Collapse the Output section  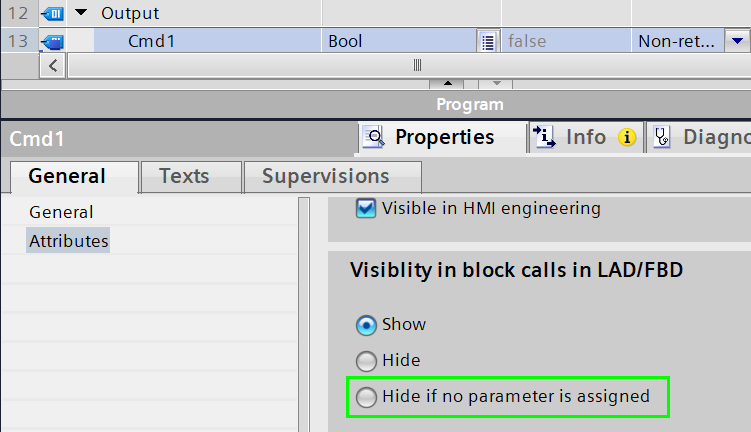81,14
